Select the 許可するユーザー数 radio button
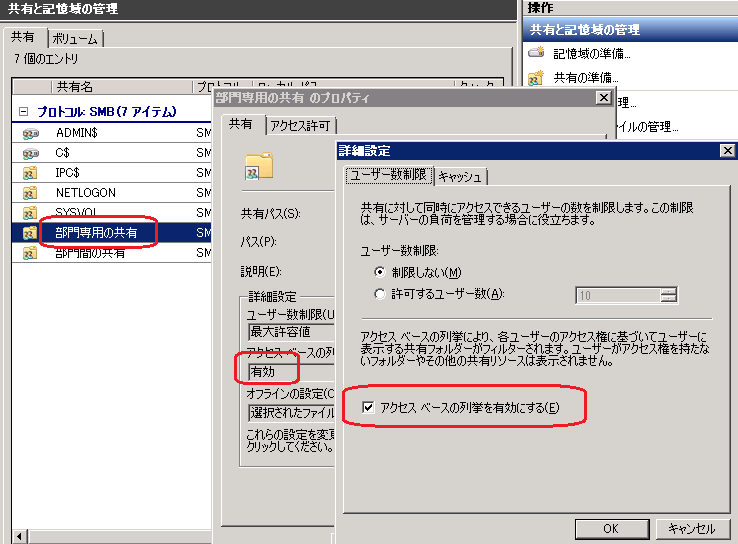Viewport: 738px width, 544px height. click(380, 294)
